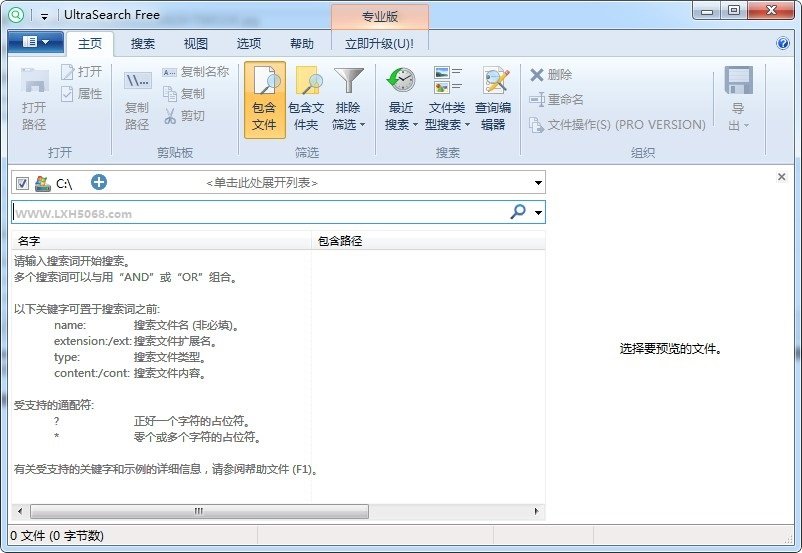Click the horizontal scrollbar thumb
Image resolution: width=802 pixels, height=553 pixels.
199,511
